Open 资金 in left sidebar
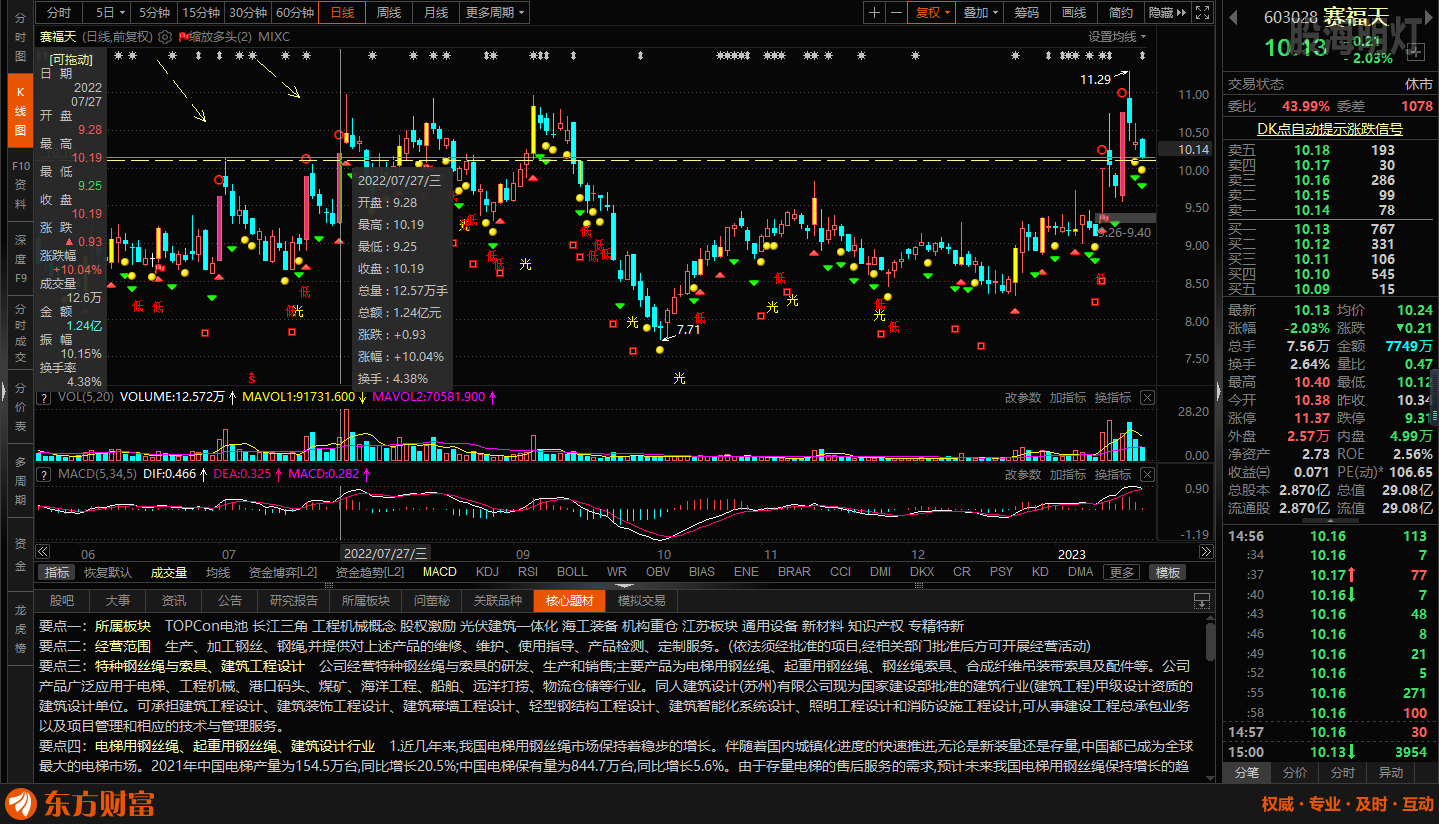 (x=20, y=554)
